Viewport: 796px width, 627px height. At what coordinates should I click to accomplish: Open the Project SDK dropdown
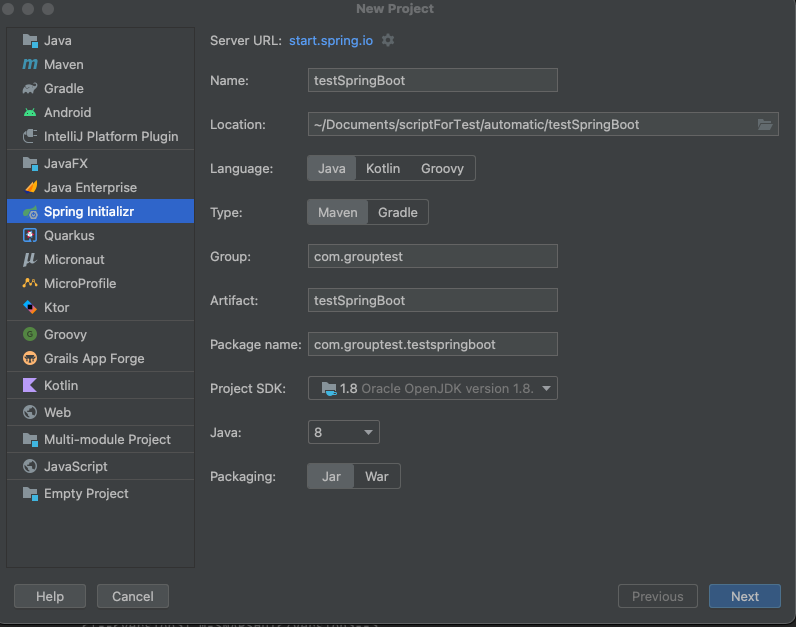point(433,389)
